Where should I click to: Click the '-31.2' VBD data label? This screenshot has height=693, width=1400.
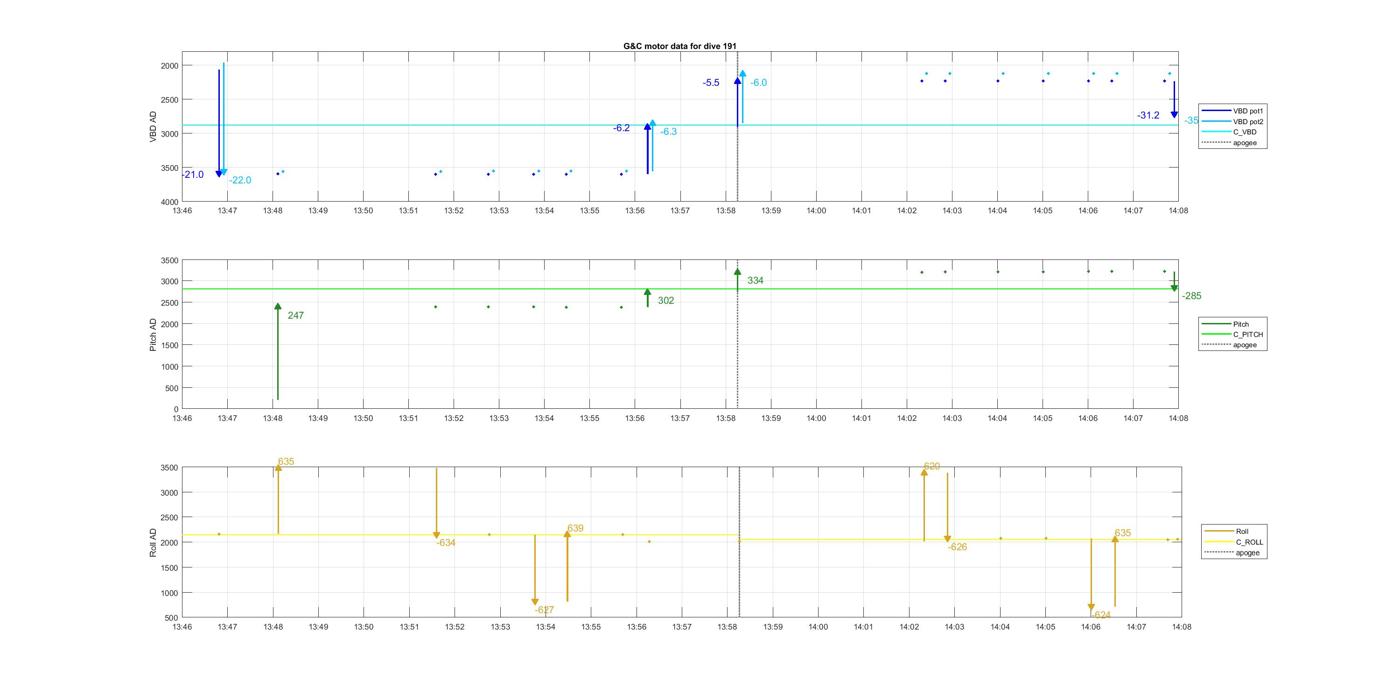point(1148,116)
